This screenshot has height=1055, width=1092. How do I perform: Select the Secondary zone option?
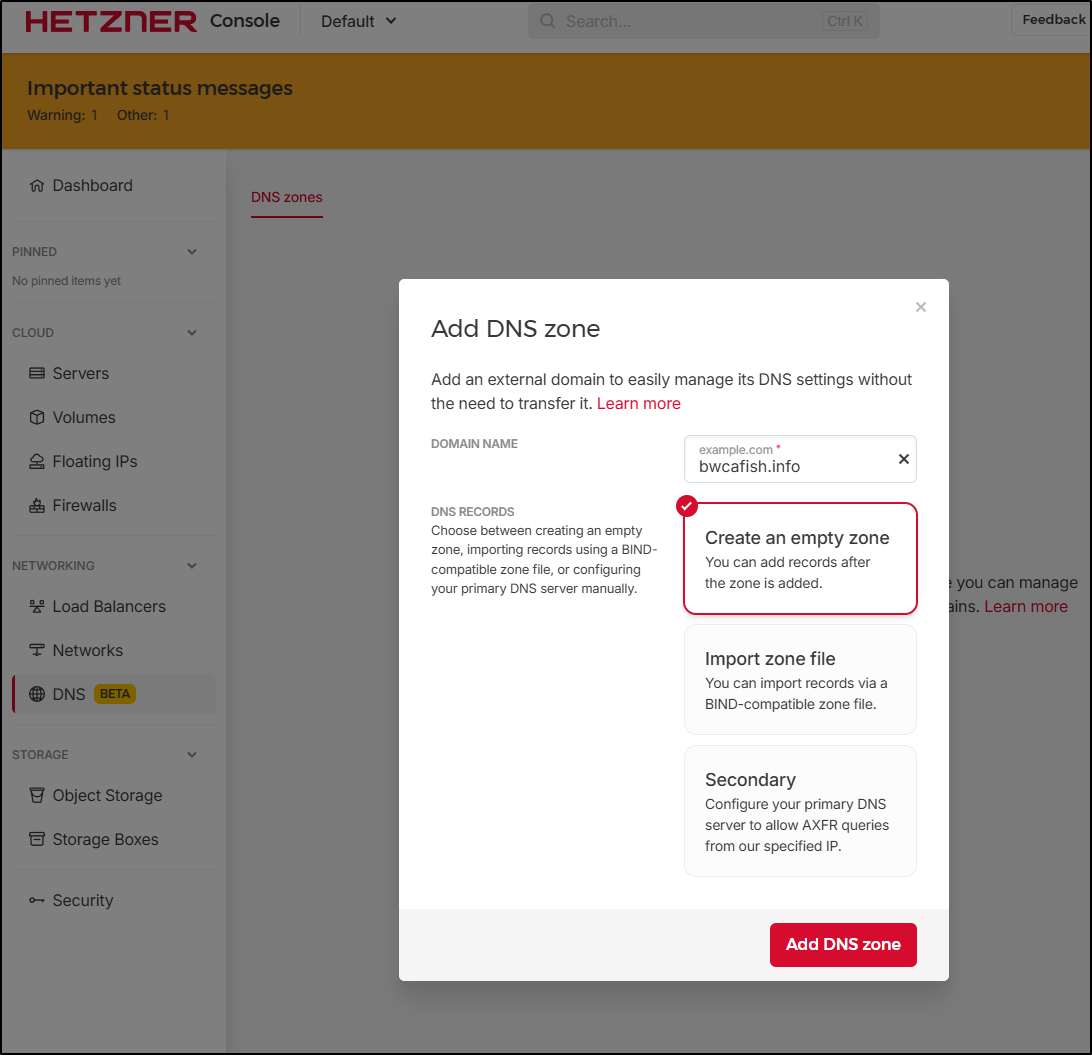[800, 811]
